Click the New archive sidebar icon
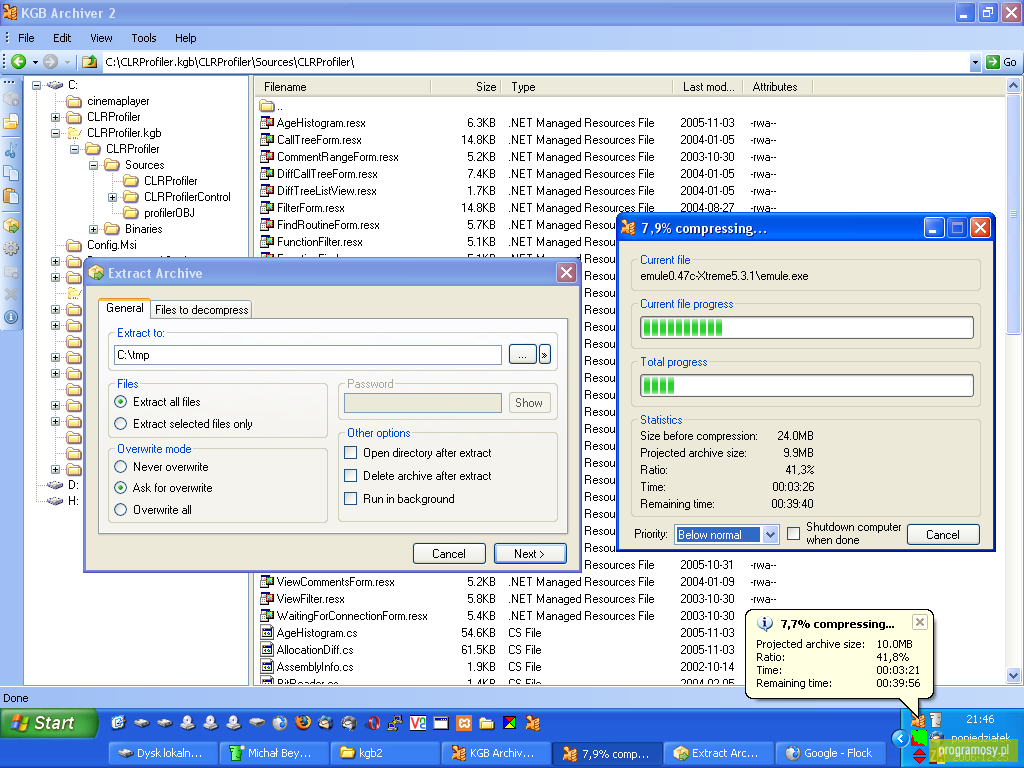This screenshot has height=768, width=1024. (11, 99)
